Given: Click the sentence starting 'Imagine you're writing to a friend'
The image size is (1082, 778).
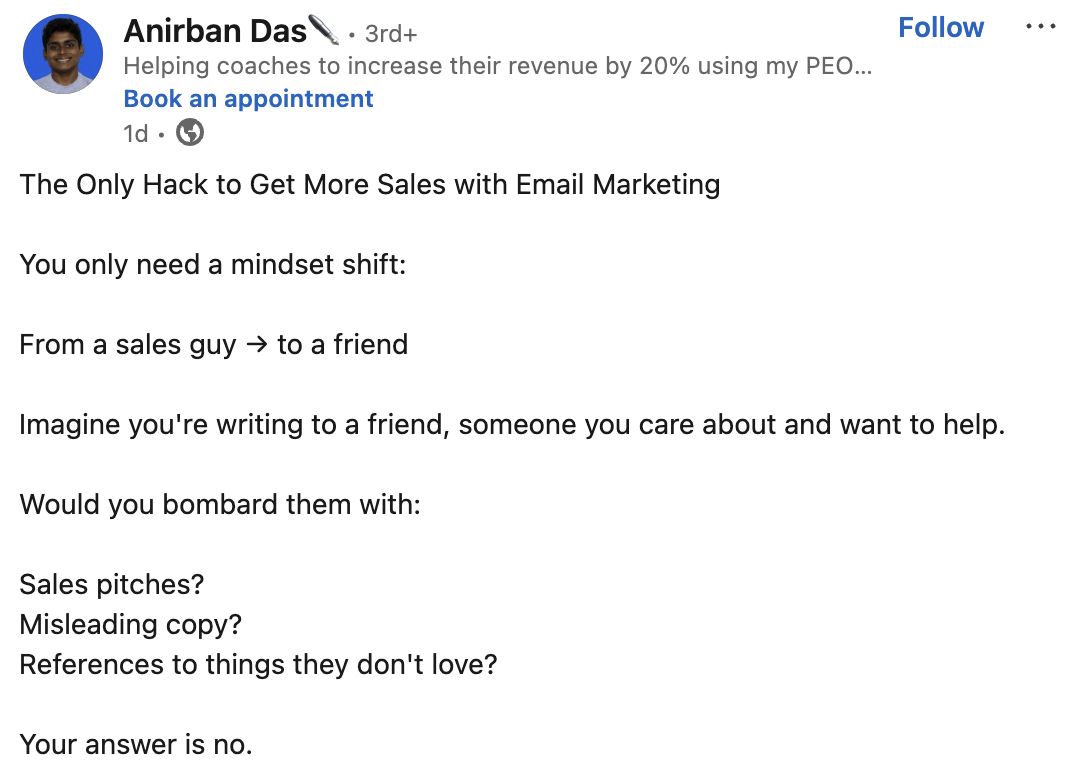Looking at the screenshot, I should [512, 425].
